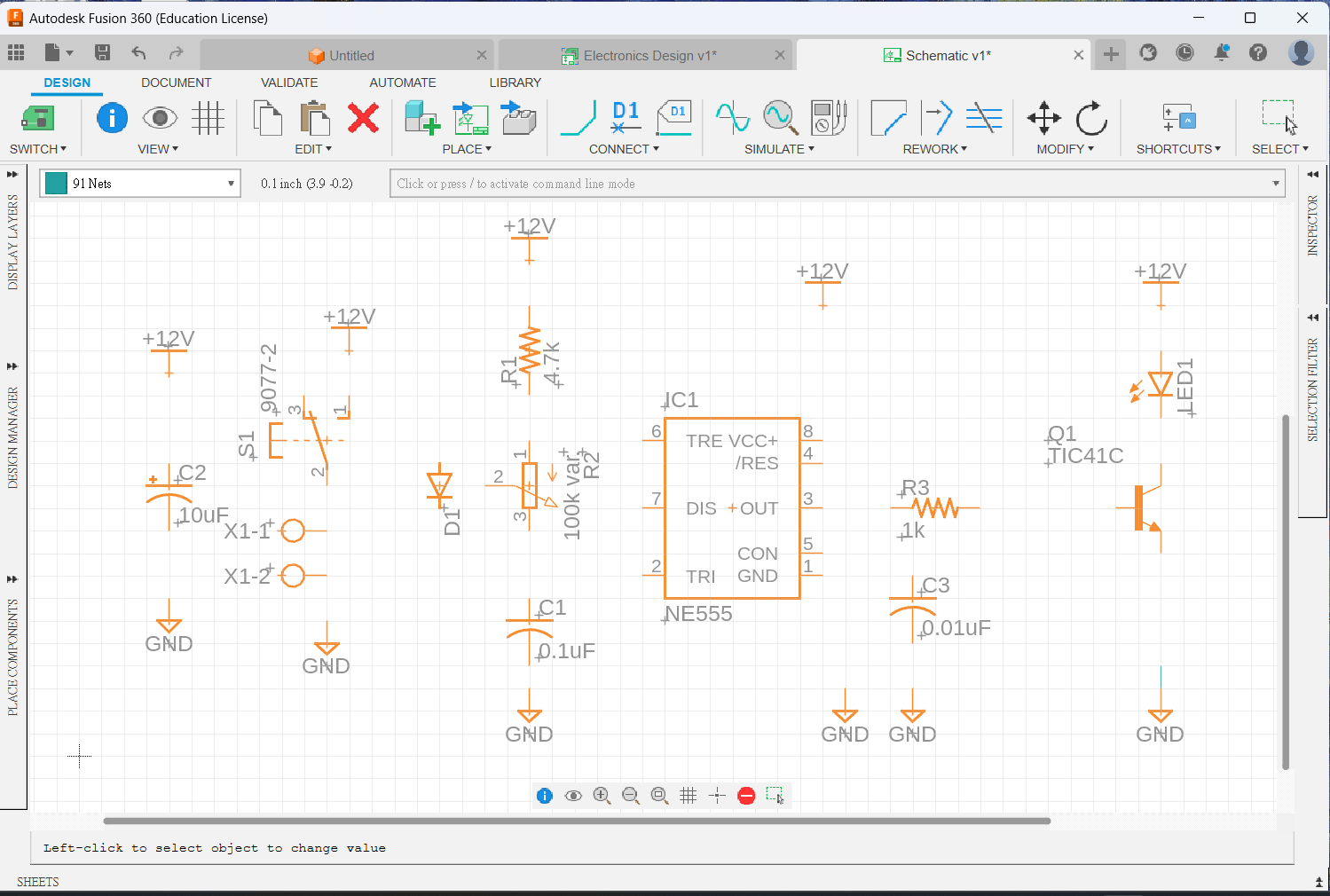Select the Move tool in Modify
Image resolution: width=1330 pixels, height=896 pixels.
click(1043, 118)
